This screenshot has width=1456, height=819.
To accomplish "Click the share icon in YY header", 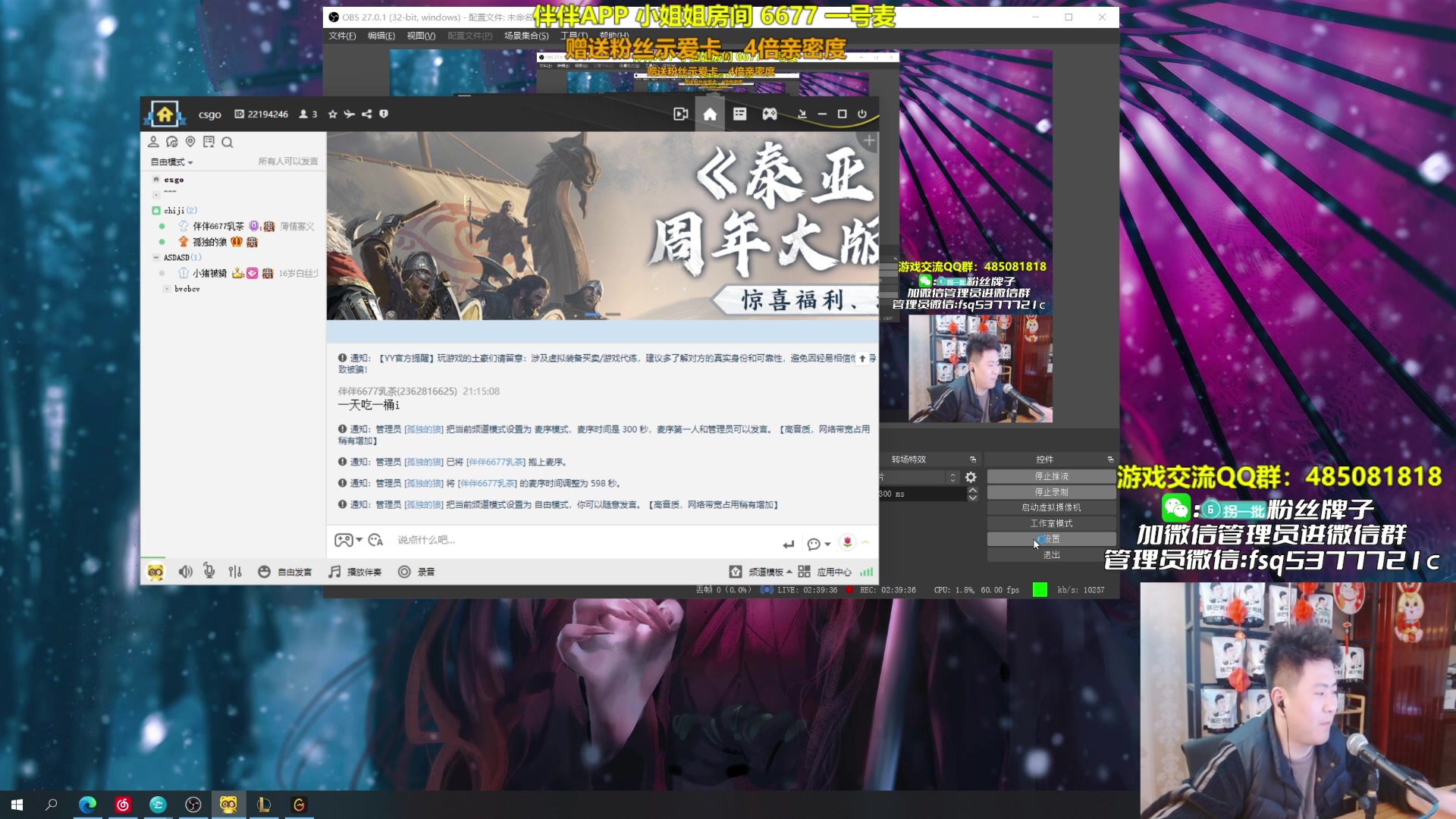I will coord(366,114).
